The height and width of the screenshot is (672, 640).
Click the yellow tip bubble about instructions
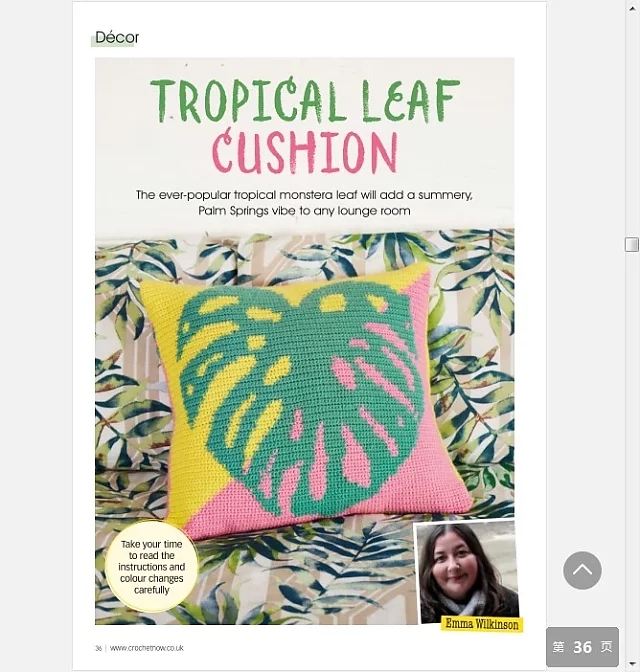[151, 567]
